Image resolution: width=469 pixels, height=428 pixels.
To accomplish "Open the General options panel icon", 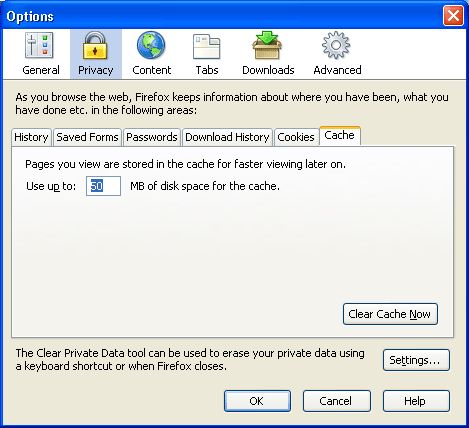I will pos(40,46).
